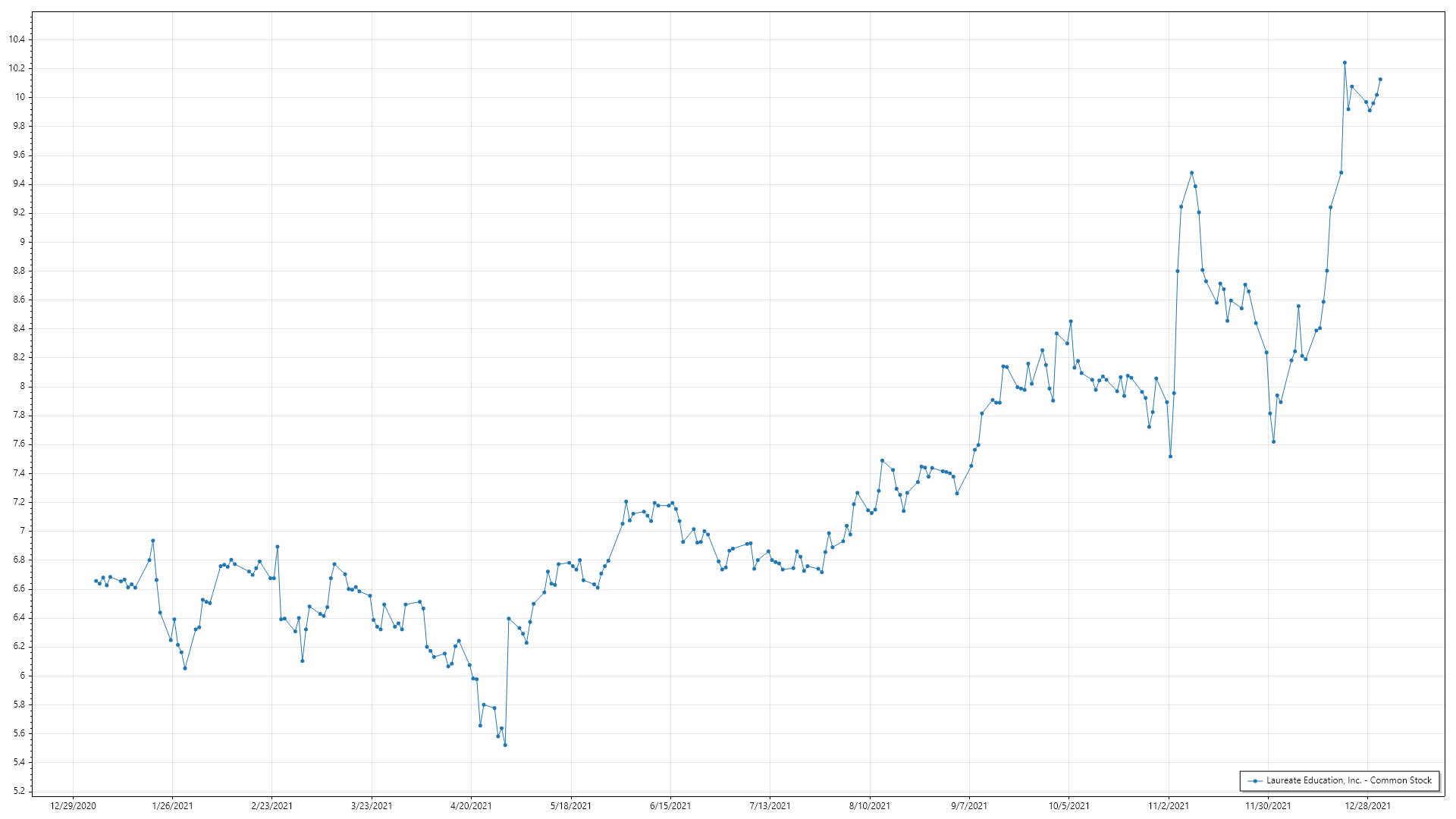This screenshot has height=819, width=1456.
Task: Click the 9/7/2021 x-axis date label
Action: click(x=969, y=805)
